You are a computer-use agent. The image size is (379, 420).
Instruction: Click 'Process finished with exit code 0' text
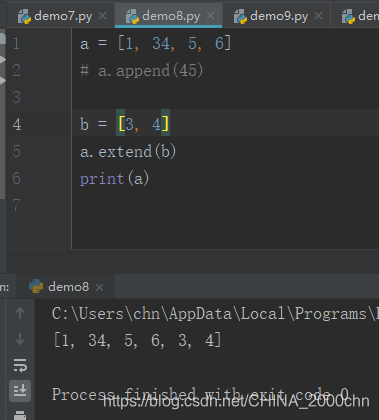200,395
